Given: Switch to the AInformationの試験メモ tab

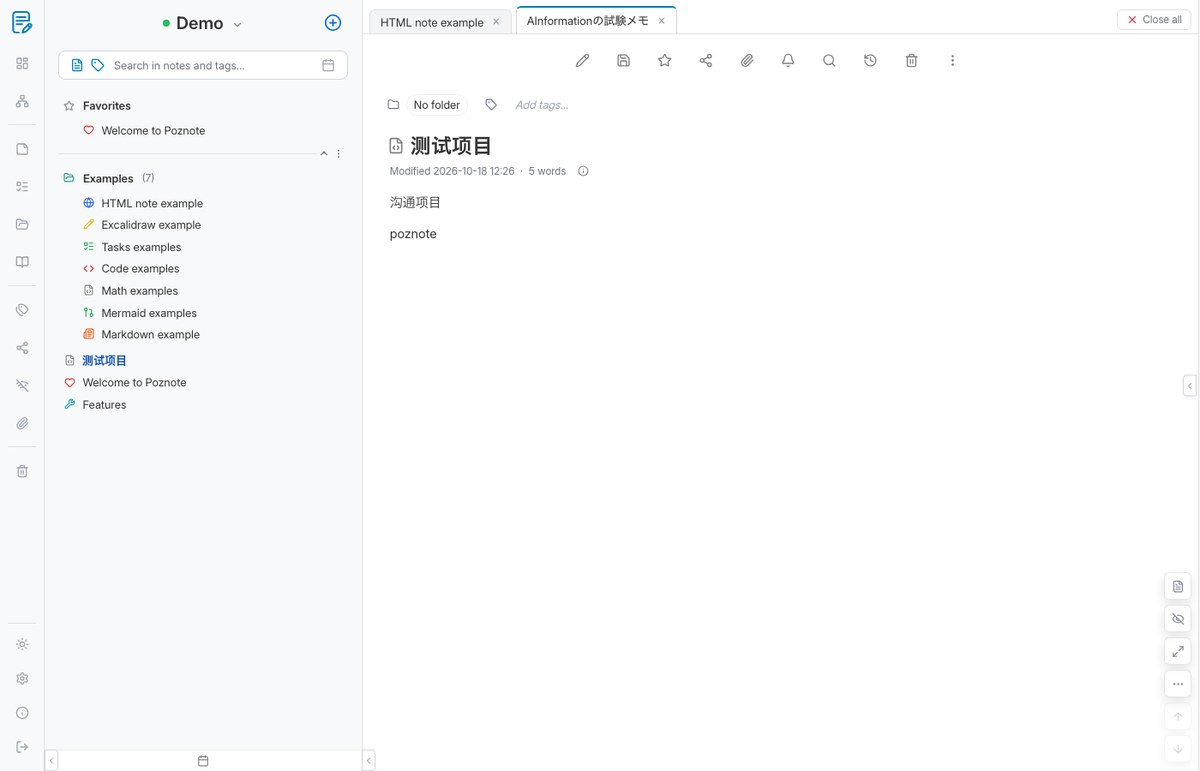Looking at the screenshot, I should (588, 21).
